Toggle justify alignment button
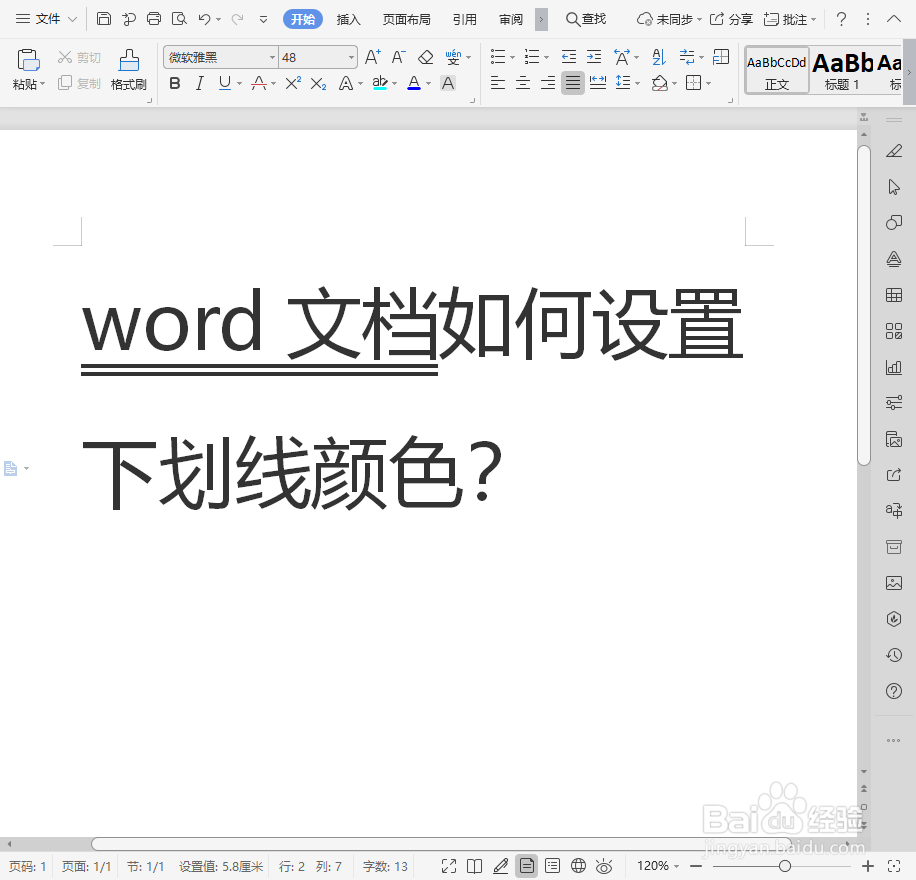This screenshot has height=880, width=916. [x=573, y=83]
